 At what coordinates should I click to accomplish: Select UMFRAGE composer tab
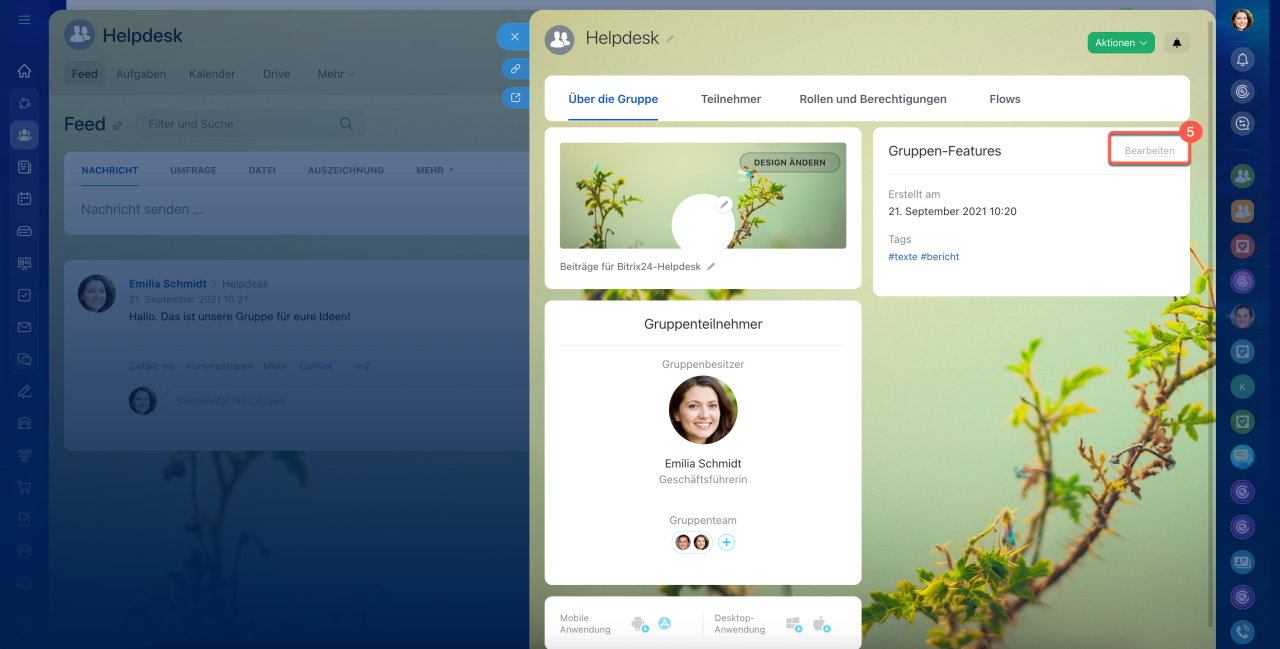(x=193, y=170)
